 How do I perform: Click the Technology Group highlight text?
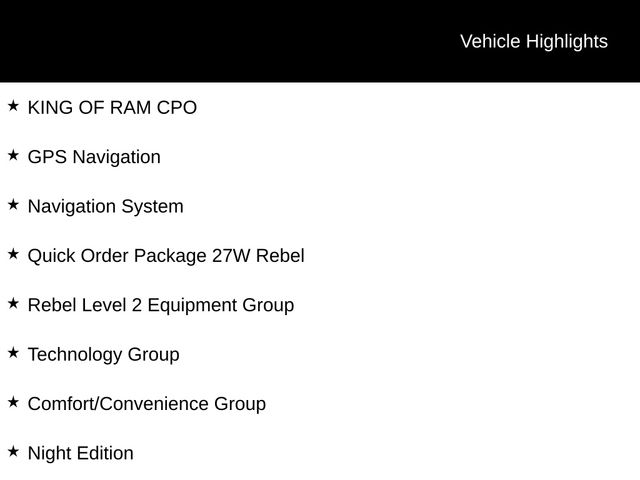coord(103,354)
